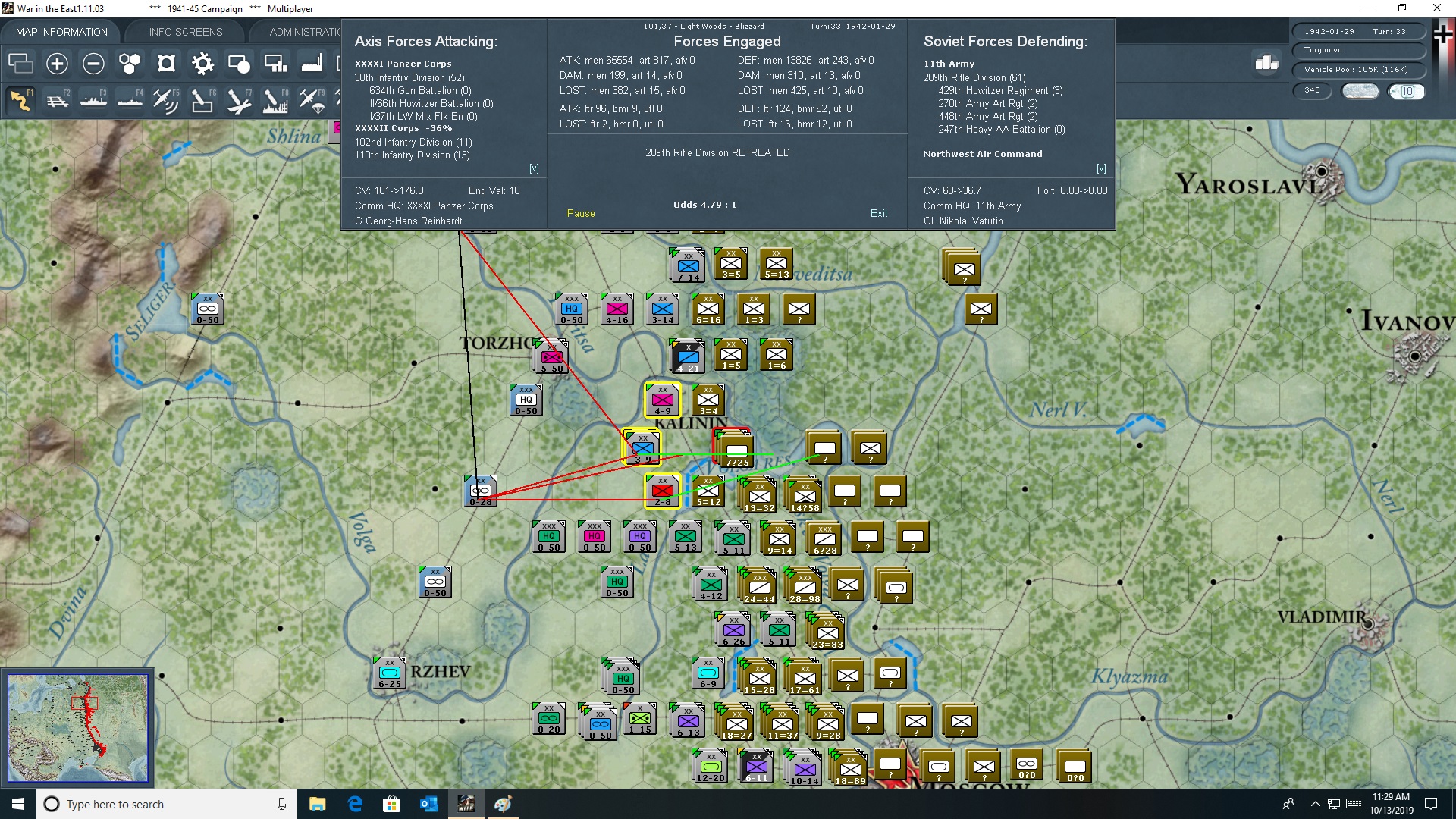The height and width of the screenshot is (819, 1456).
Task: Switch to F2 rail transport mode
Action: (57, 100)
